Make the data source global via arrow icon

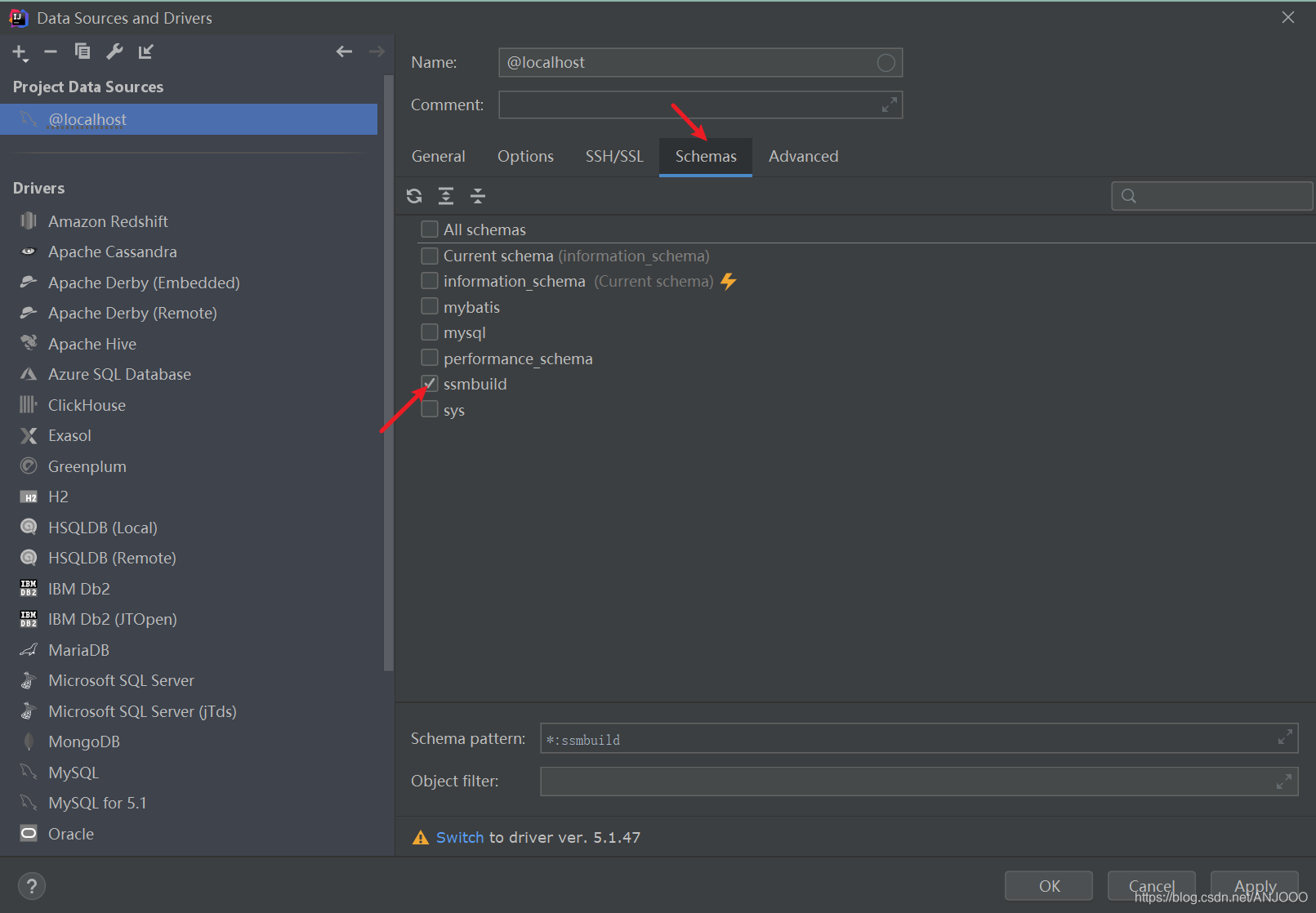click(146, 51)
